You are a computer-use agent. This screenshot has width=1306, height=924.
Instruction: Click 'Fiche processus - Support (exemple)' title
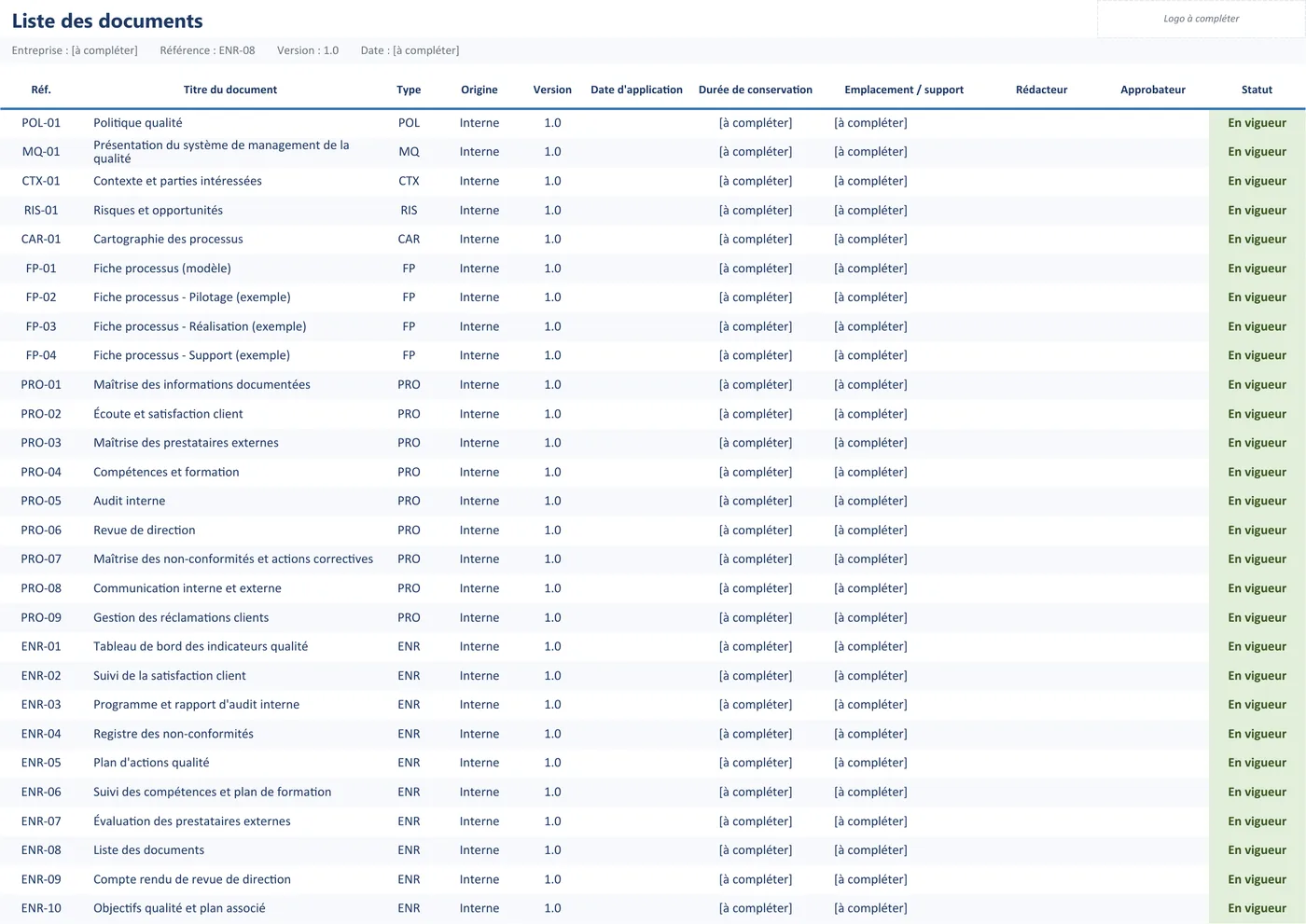(x=191, y=355)
